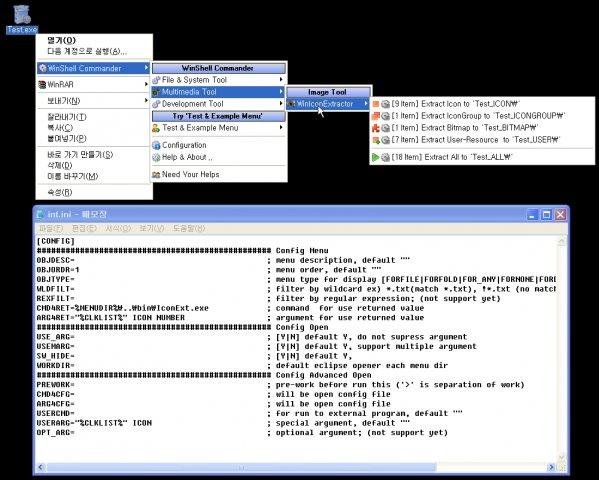The width and height of the screenshot is (599, 480).
Task: Open the 파일(F) menu in Notepad
Action: tap(51, 228)
